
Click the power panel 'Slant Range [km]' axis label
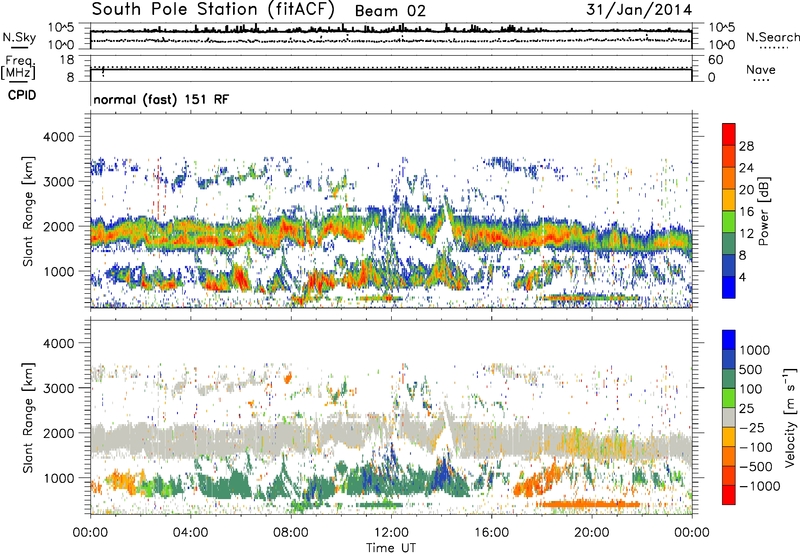pyautogui.click(x=28, y=211)
